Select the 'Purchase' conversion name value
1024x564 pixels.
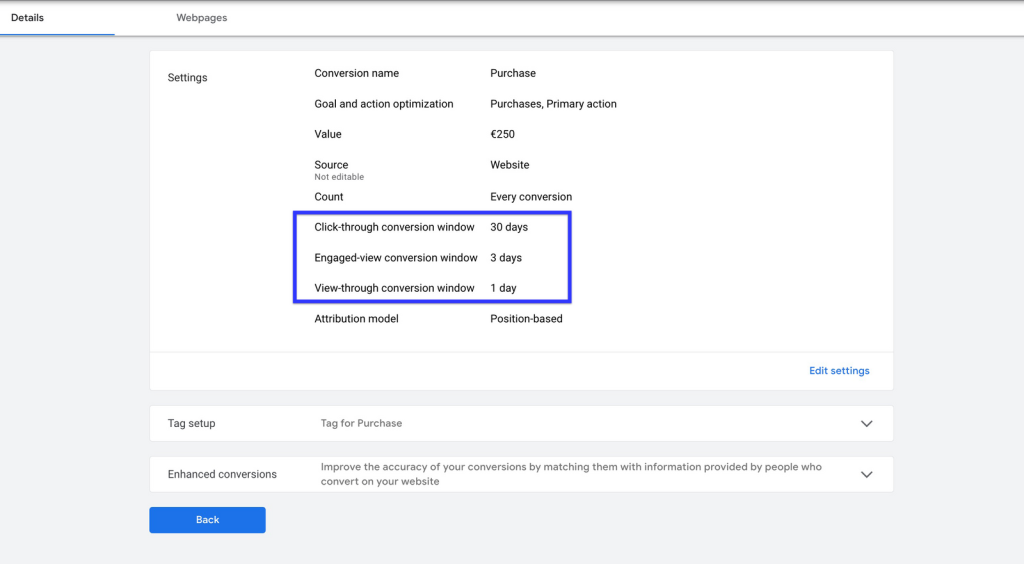tap(513, 73)
